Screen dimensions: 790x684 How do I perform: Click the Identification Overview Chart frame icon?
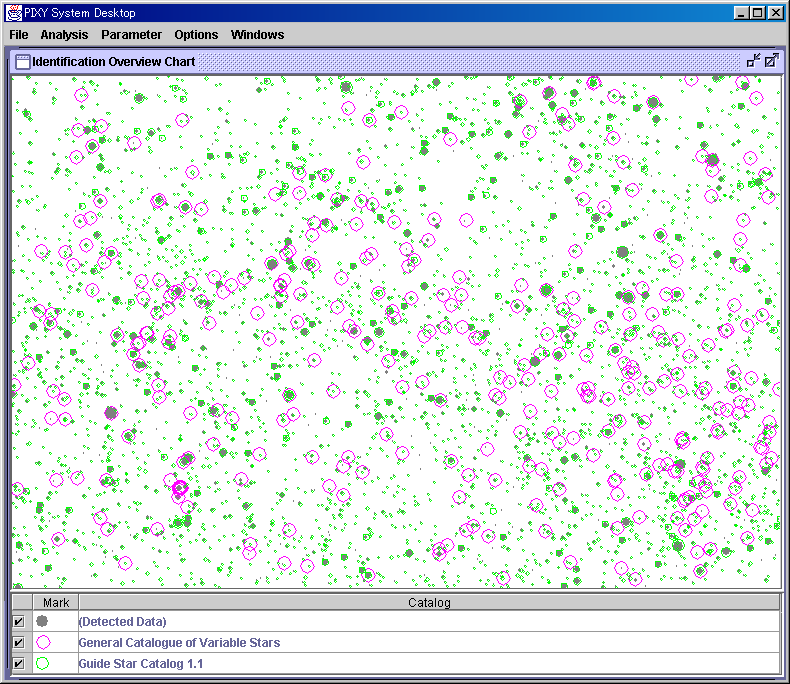pyautogui.click(x=22, y=61)
